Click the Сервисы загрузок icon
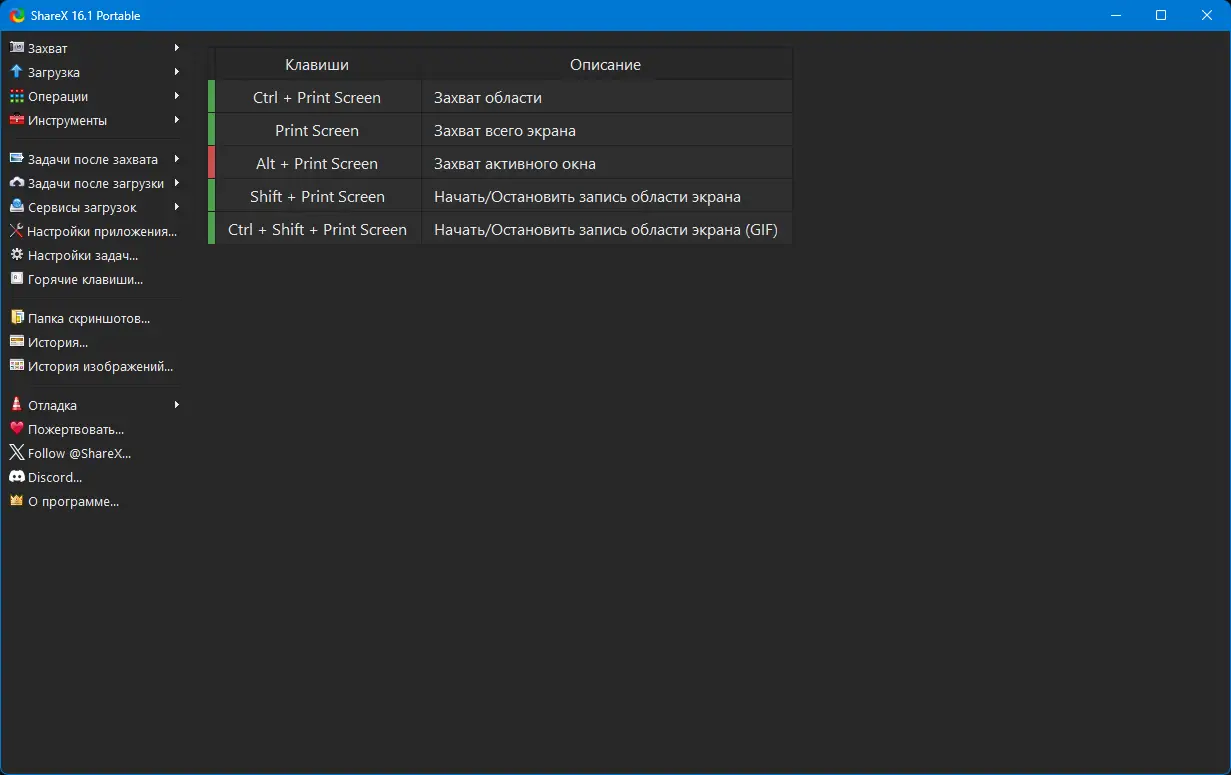The height and width of the screenshot is (775, 1231). coord(16,207)
